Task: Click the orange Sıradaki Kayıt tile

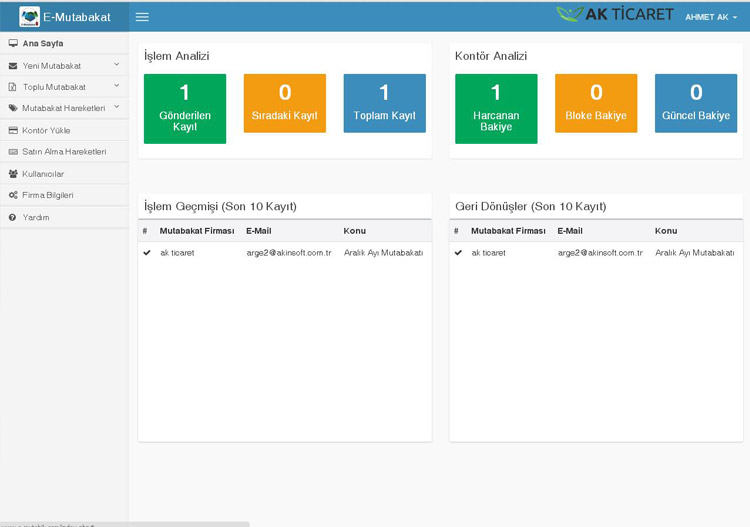Action: pyautogui.click(x=285, y=104)
